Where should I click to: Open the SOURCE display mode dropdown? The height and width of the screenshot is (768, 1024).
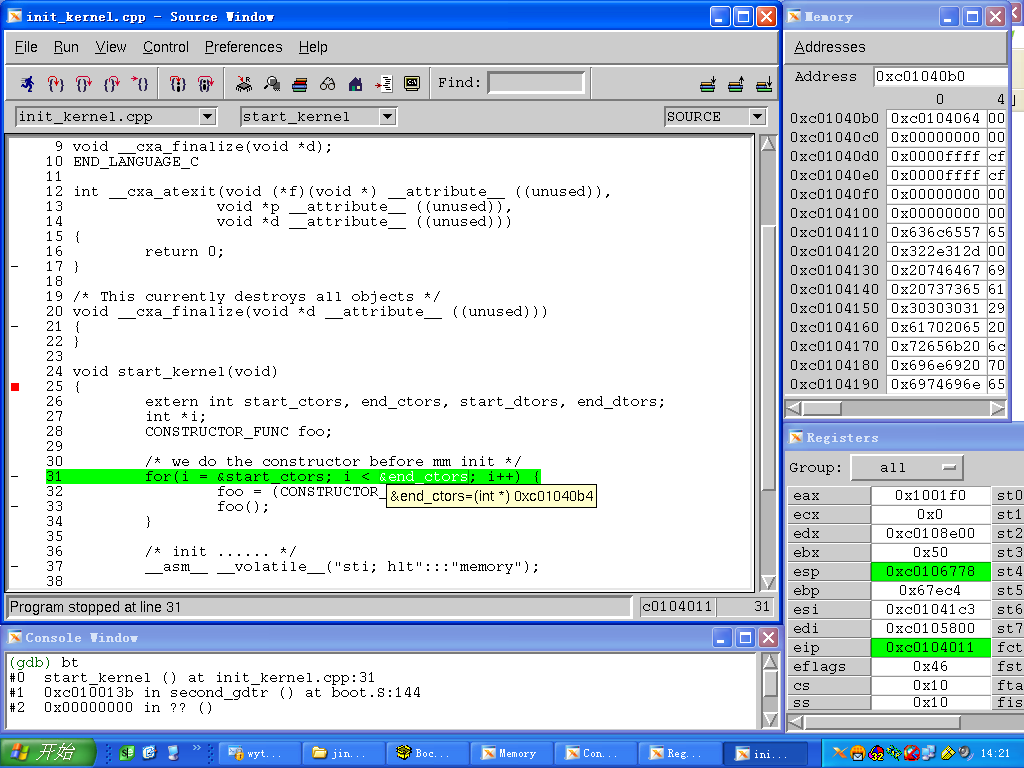click(757, 117)
